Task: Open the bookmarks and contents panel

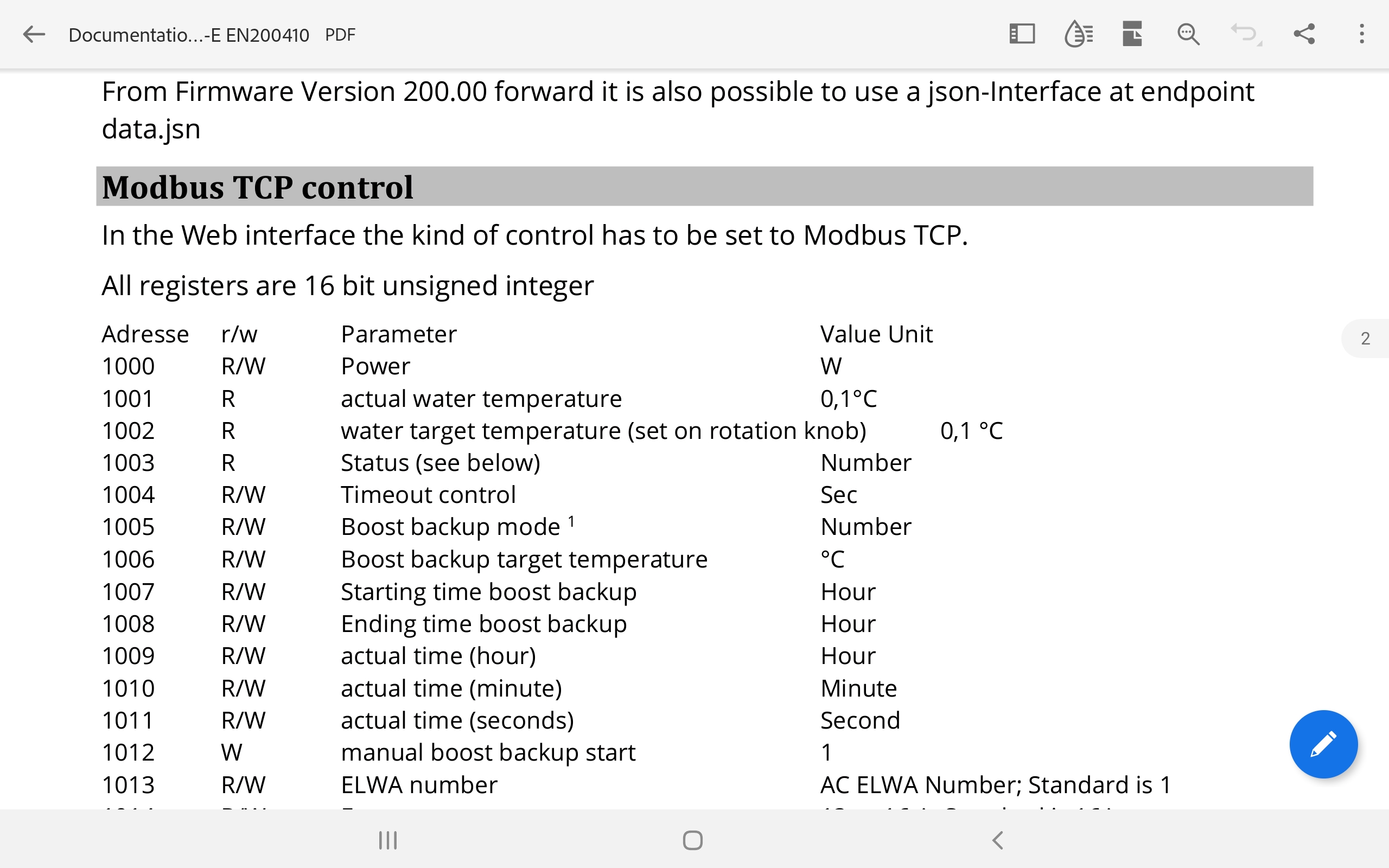Action: pos(1022,34)
